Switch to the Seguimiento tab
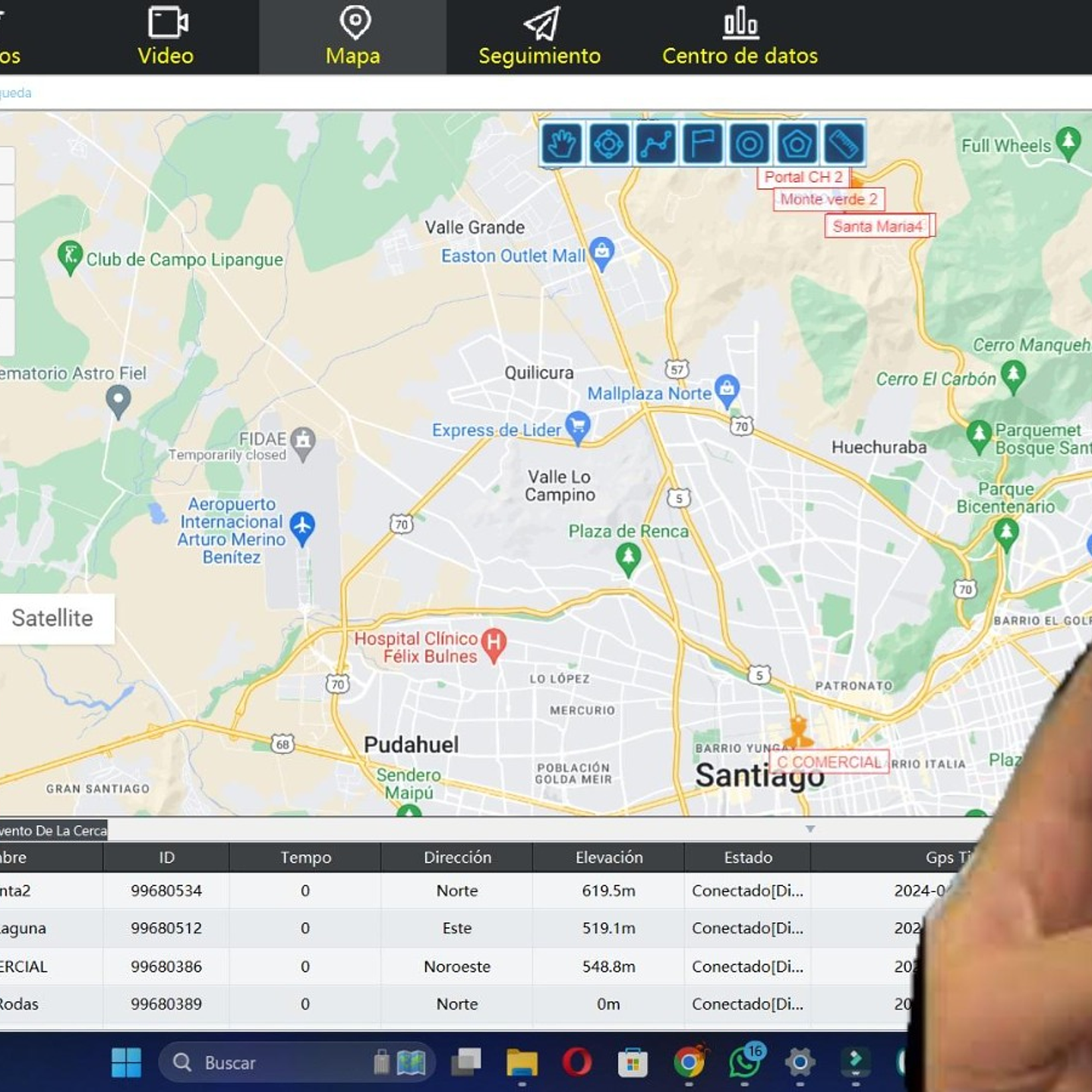 (540, 37)
